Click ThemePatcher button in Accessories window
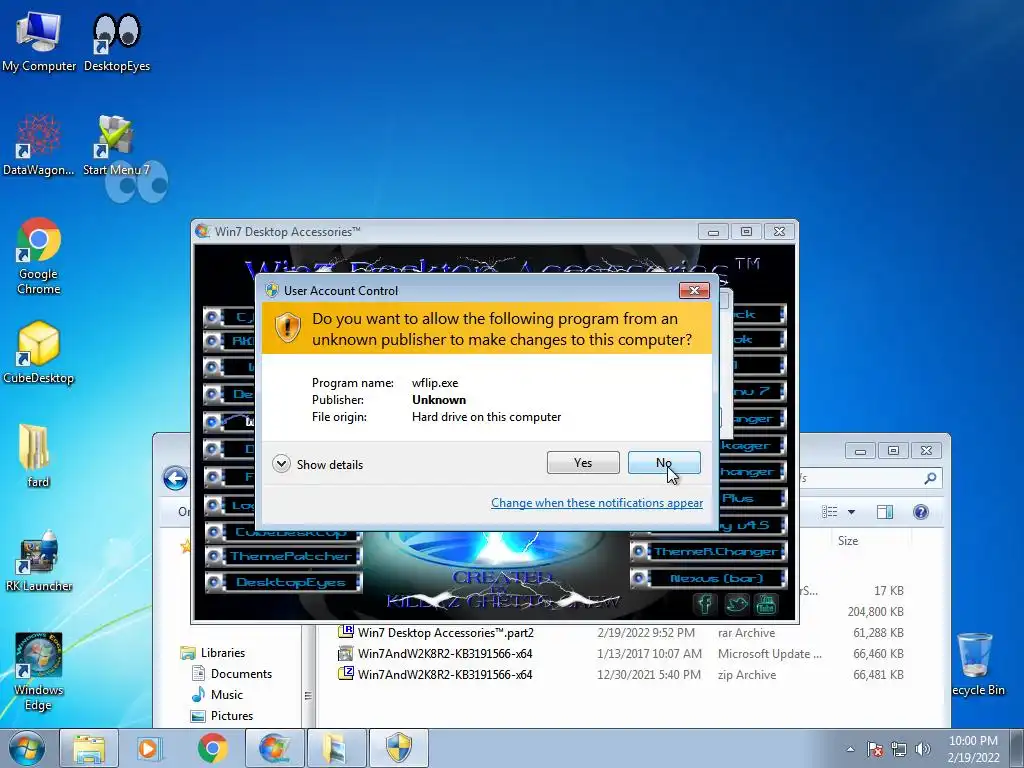1024x768 pixels. 283,556
